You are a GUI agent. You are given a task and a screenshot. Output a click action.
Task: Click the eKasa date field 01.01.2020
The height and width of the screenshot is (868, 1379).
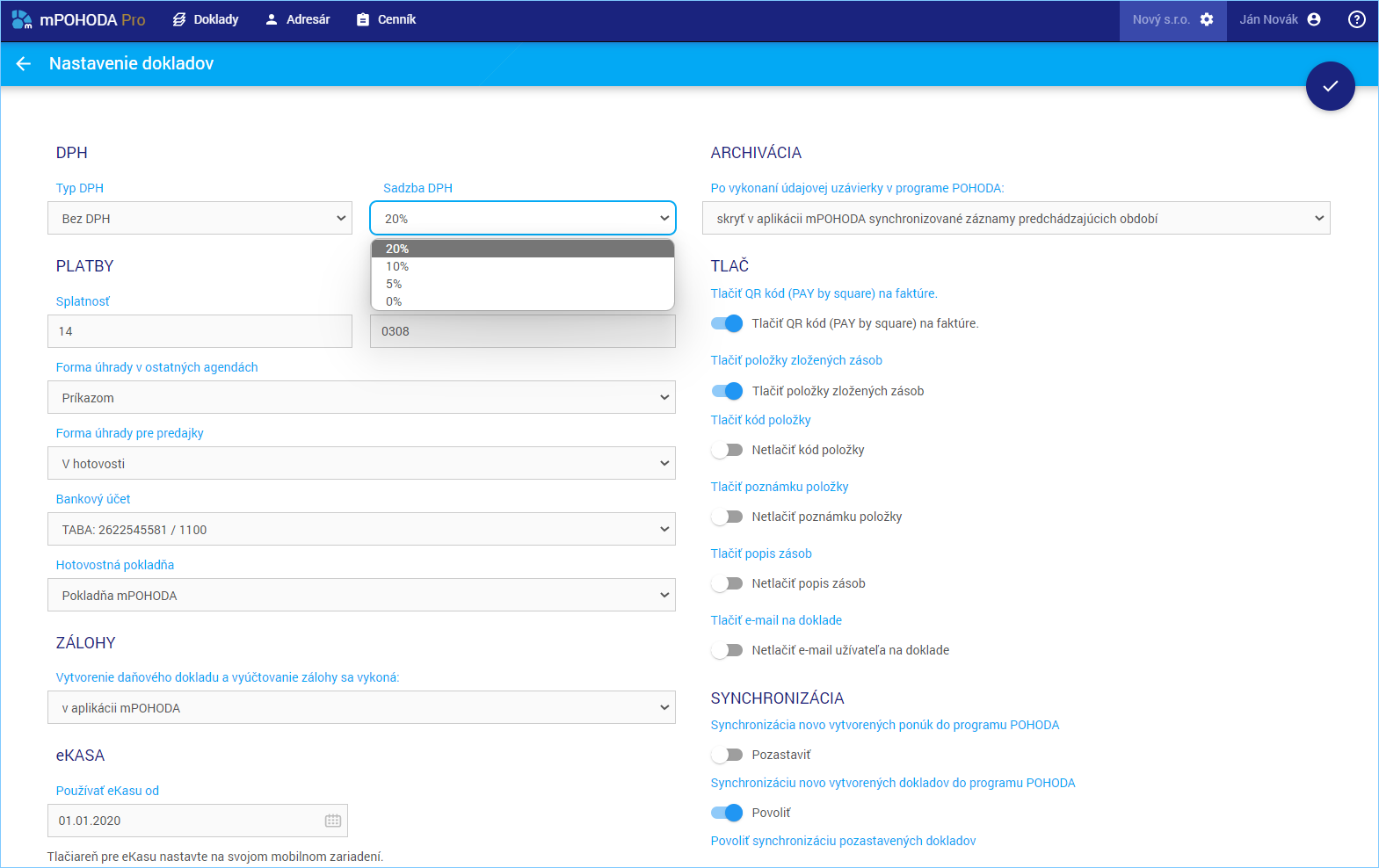point(198,821)
